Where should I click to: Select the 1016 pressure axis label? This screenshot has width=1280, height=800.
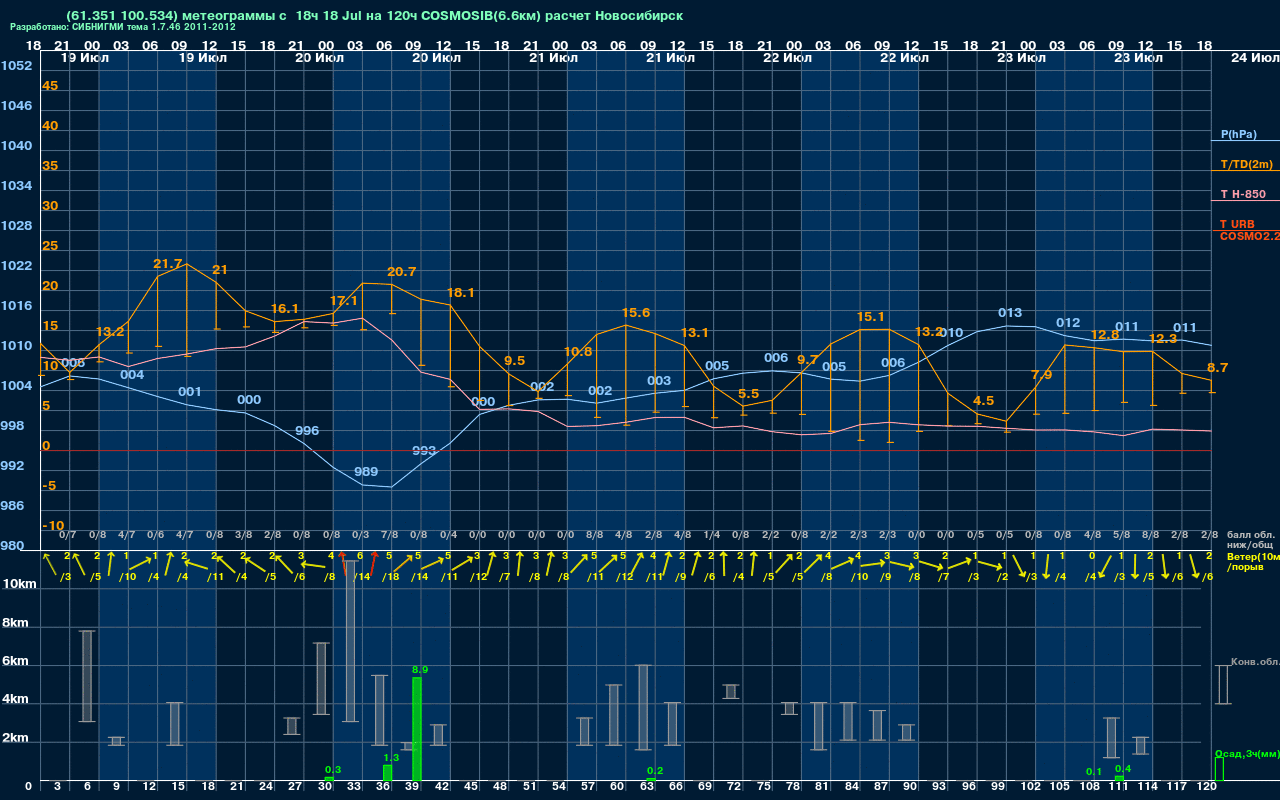coord(16,306)
